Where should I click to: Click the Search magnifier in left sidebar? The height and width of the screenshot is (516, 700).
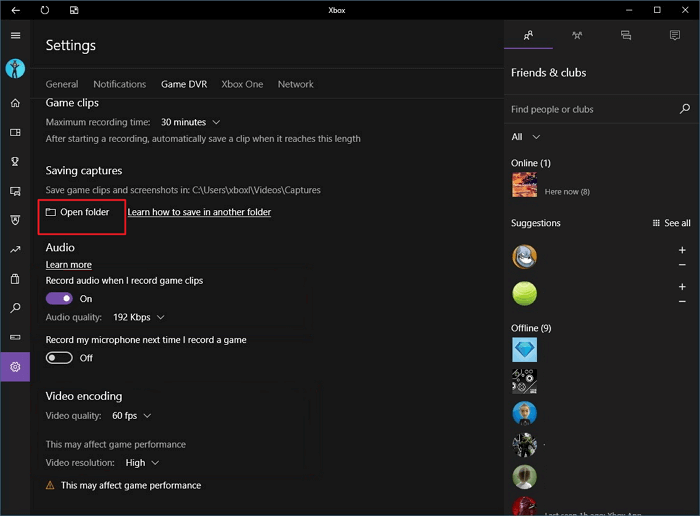pos(15,308)
